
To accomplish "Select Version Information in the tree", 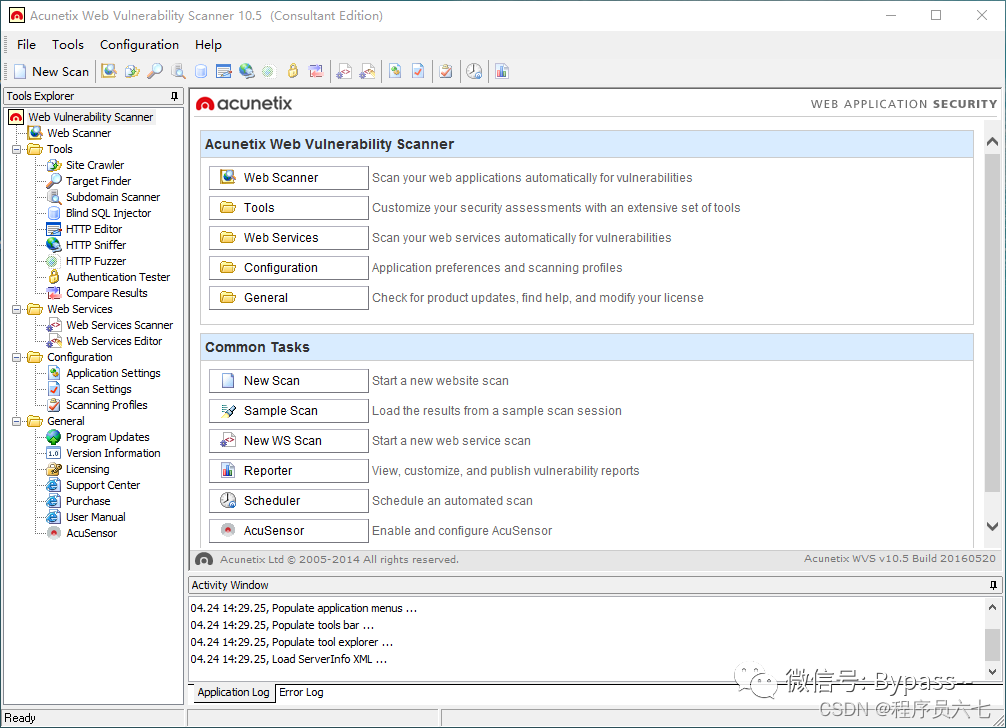I will pos(113,453).
